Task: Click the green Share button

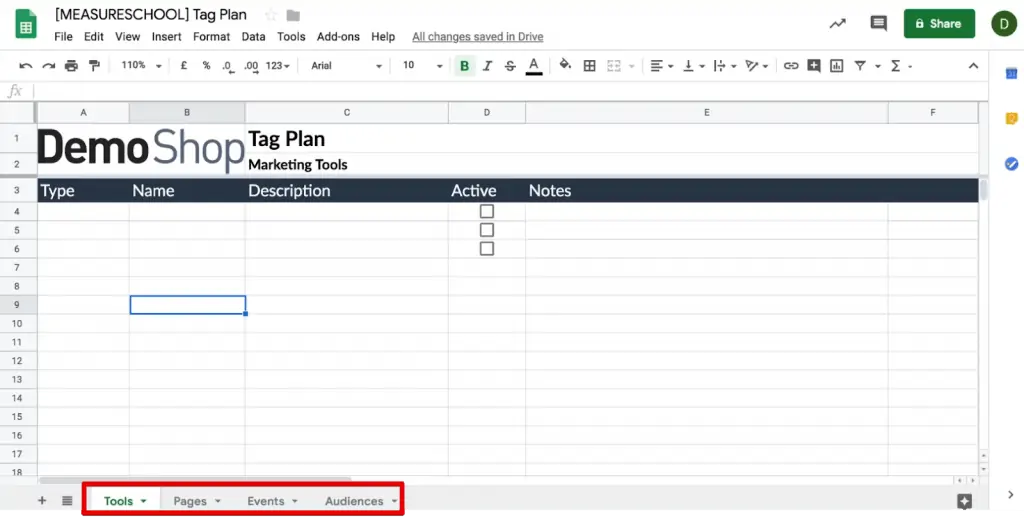Action: coord(939,24)
